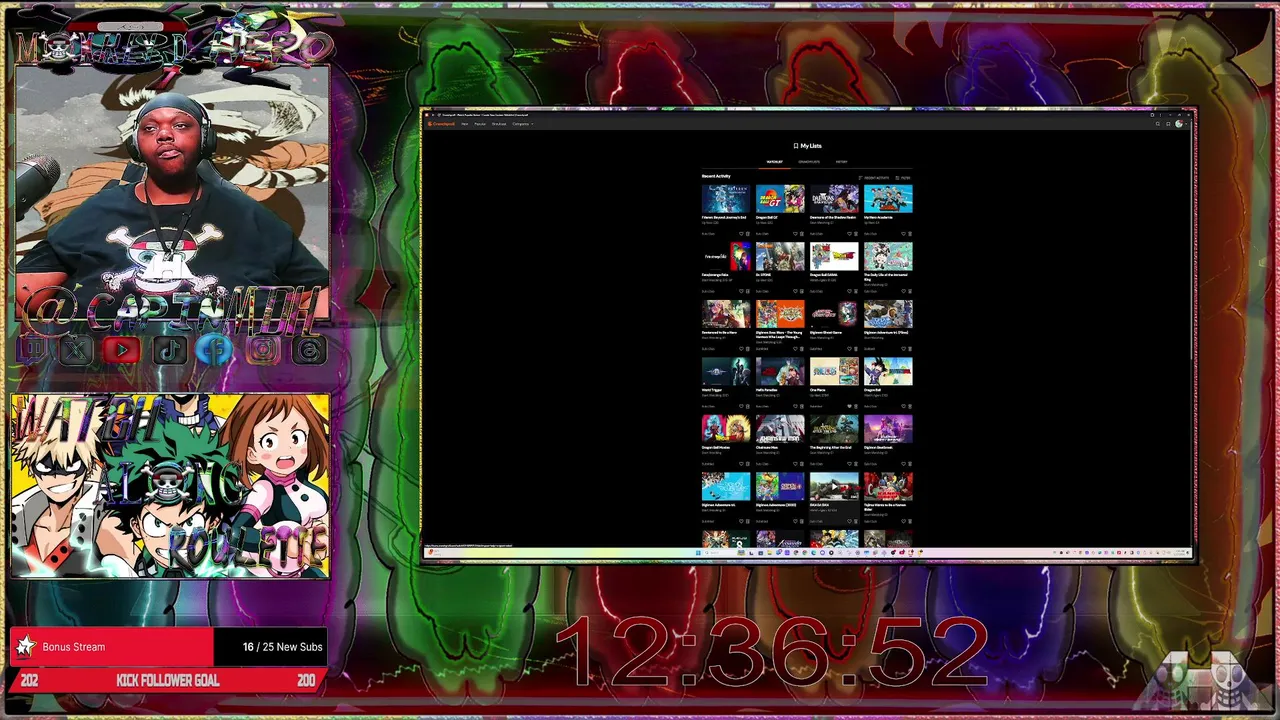Open the One Piece thumbnail

click(x=834, y=371)
